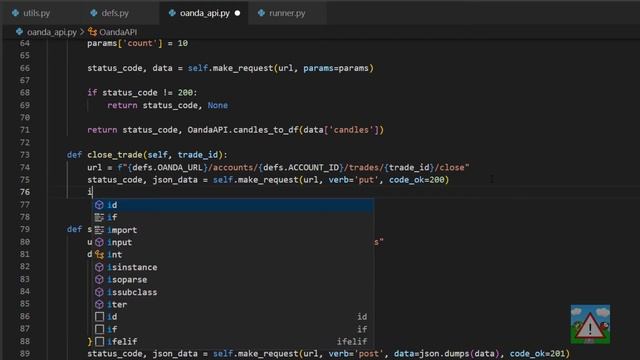The width and height of the screenshot is (640, 360).
Task: Click oanda_api.py in the breadcrumb
Action: 51,32
